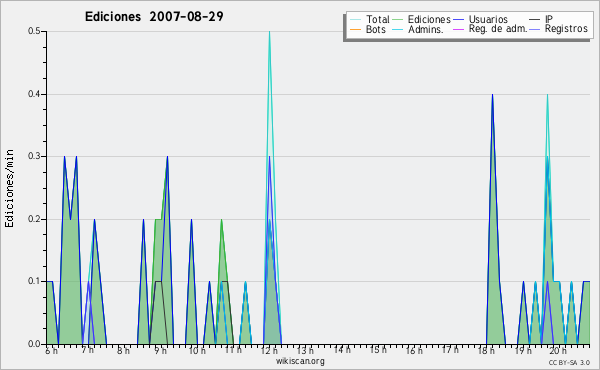The image size is (600, 370).
Task: Click the 12 h tick label
Action: (x=269, y=350)
